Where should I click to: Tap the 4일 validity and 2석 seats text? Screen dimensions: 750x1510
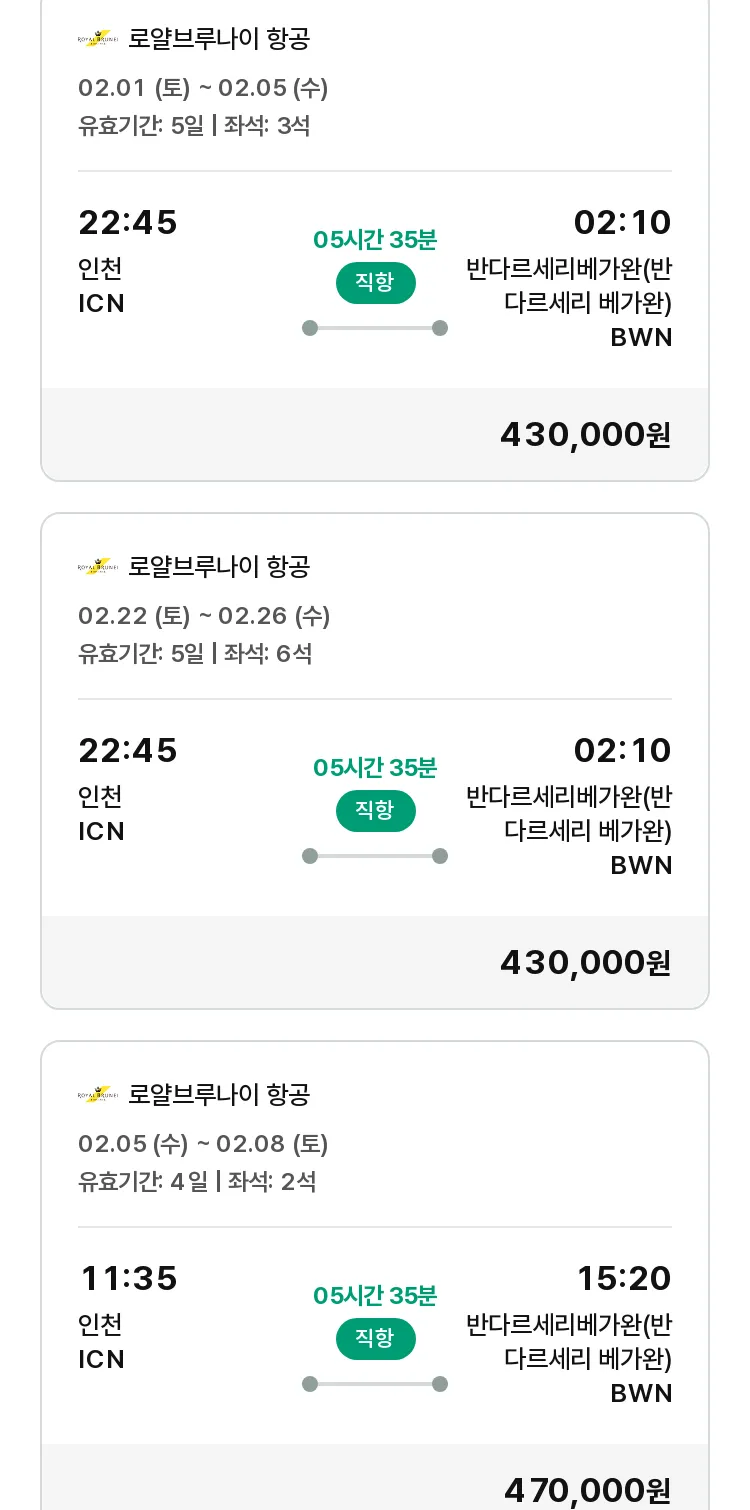pos(197,1182)
